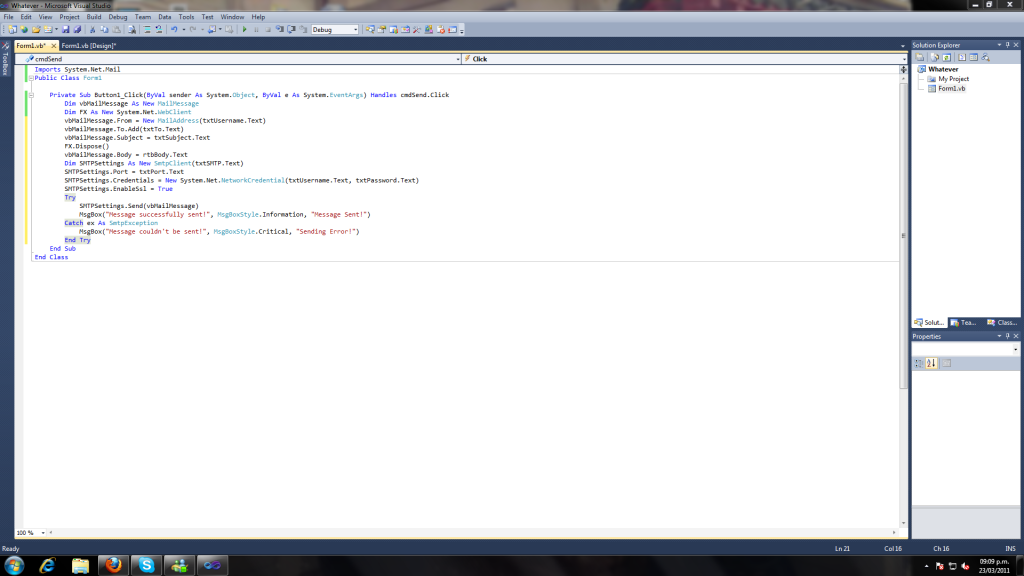Image resolution: width=1024 pixels, height=576 pixels.
Task: Toggle Alphabetical sort in Properties panel
Action: pyautogui.click(x=932, y=363)
